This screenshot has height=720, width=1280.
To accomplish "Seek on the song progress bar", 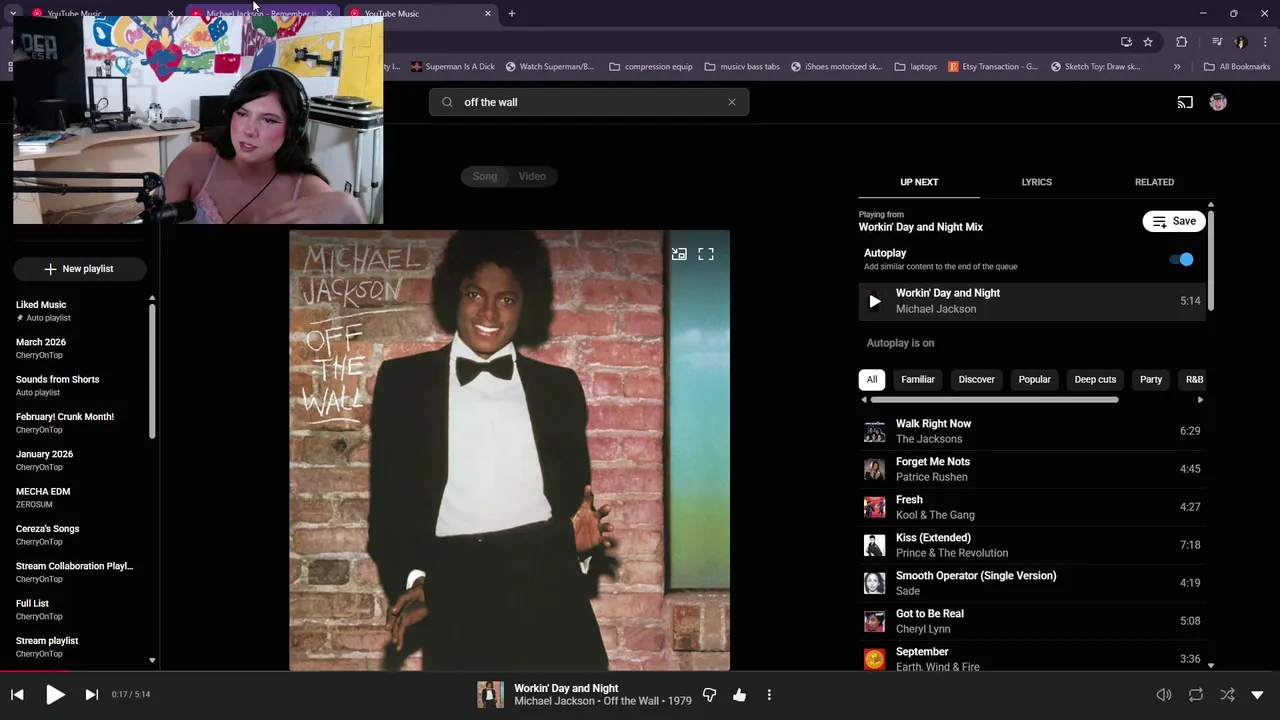I will (x=640, y=672).
